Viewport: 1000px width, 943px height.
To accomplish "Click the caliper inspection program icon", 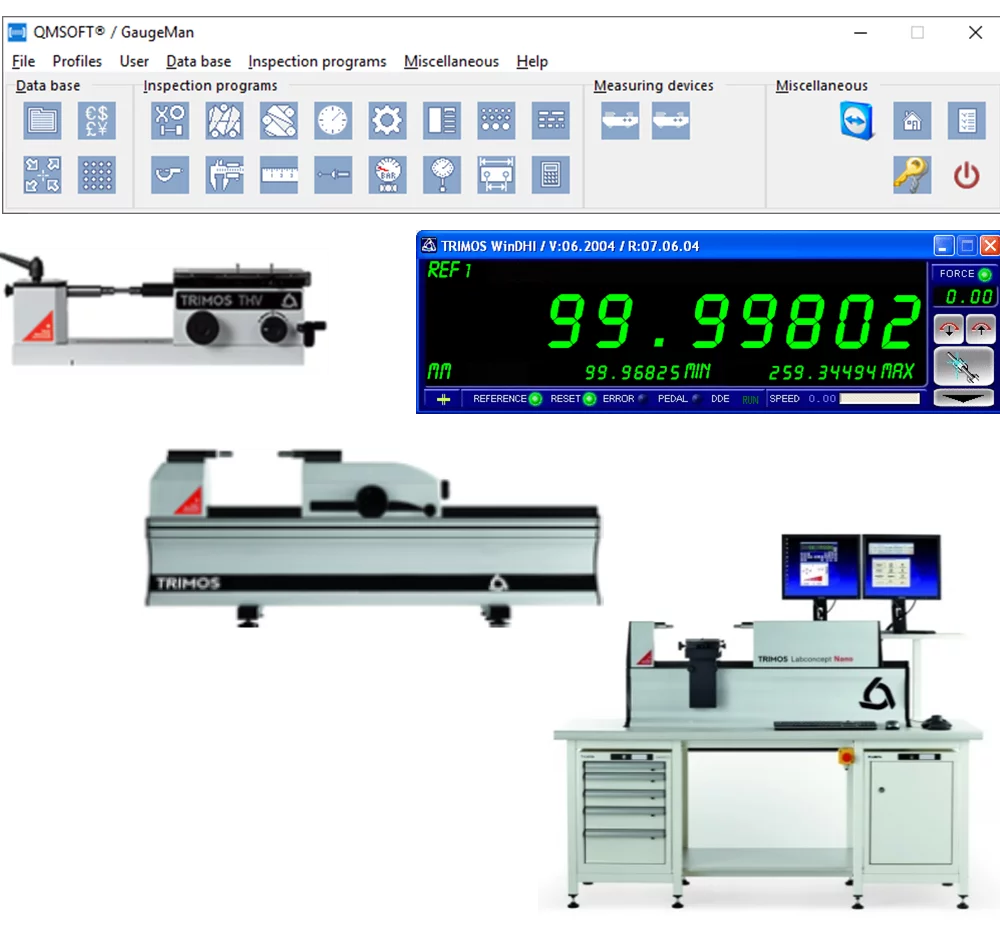I will coord(225,174).
